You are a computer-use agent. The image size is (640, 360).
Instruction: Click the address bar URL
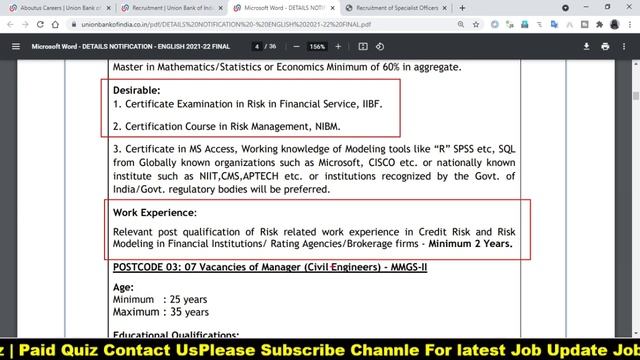[x=226, y=24]
